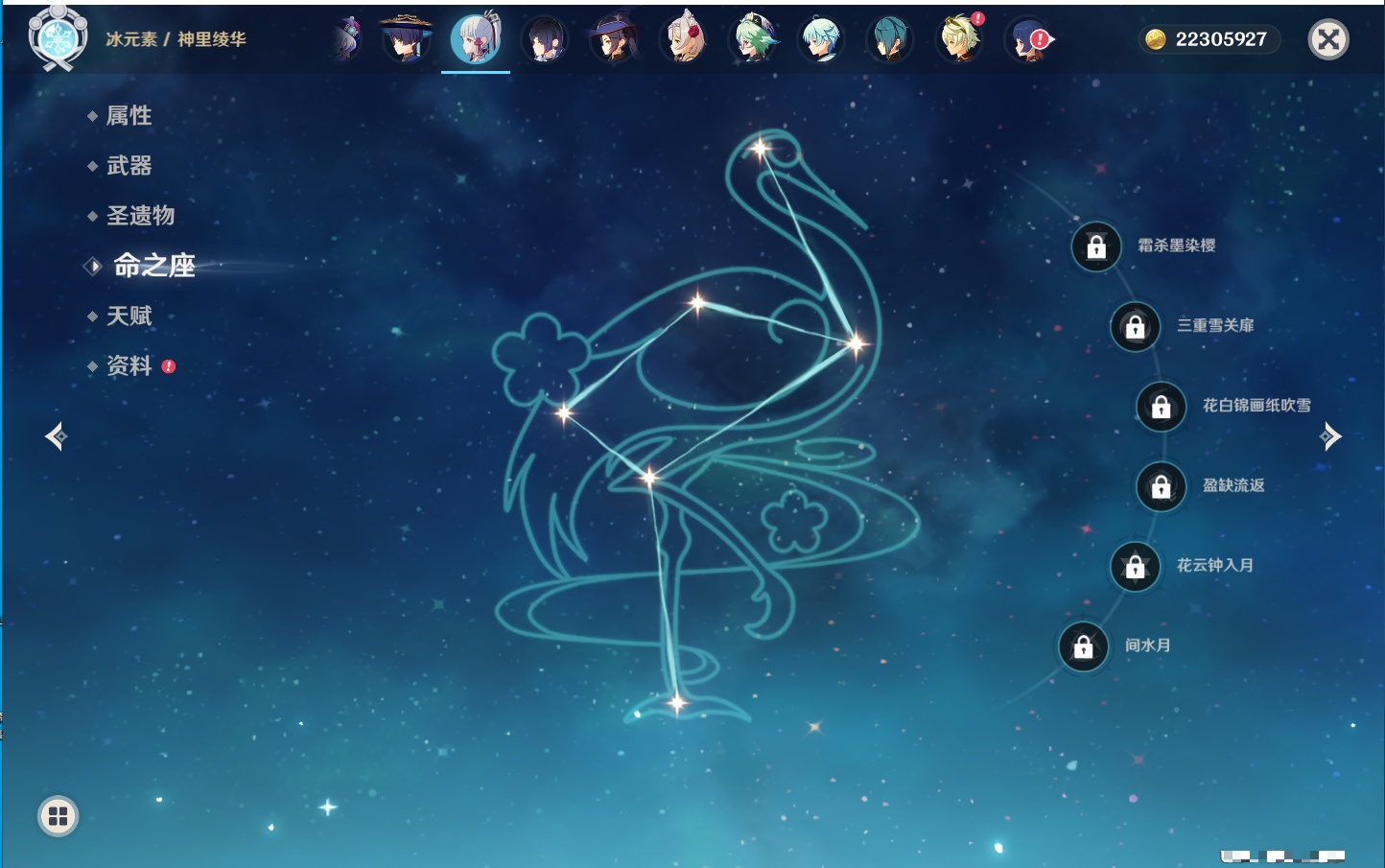
Task: Select the last dark blue-haired avatar with alert
Action: (1028, 40)
